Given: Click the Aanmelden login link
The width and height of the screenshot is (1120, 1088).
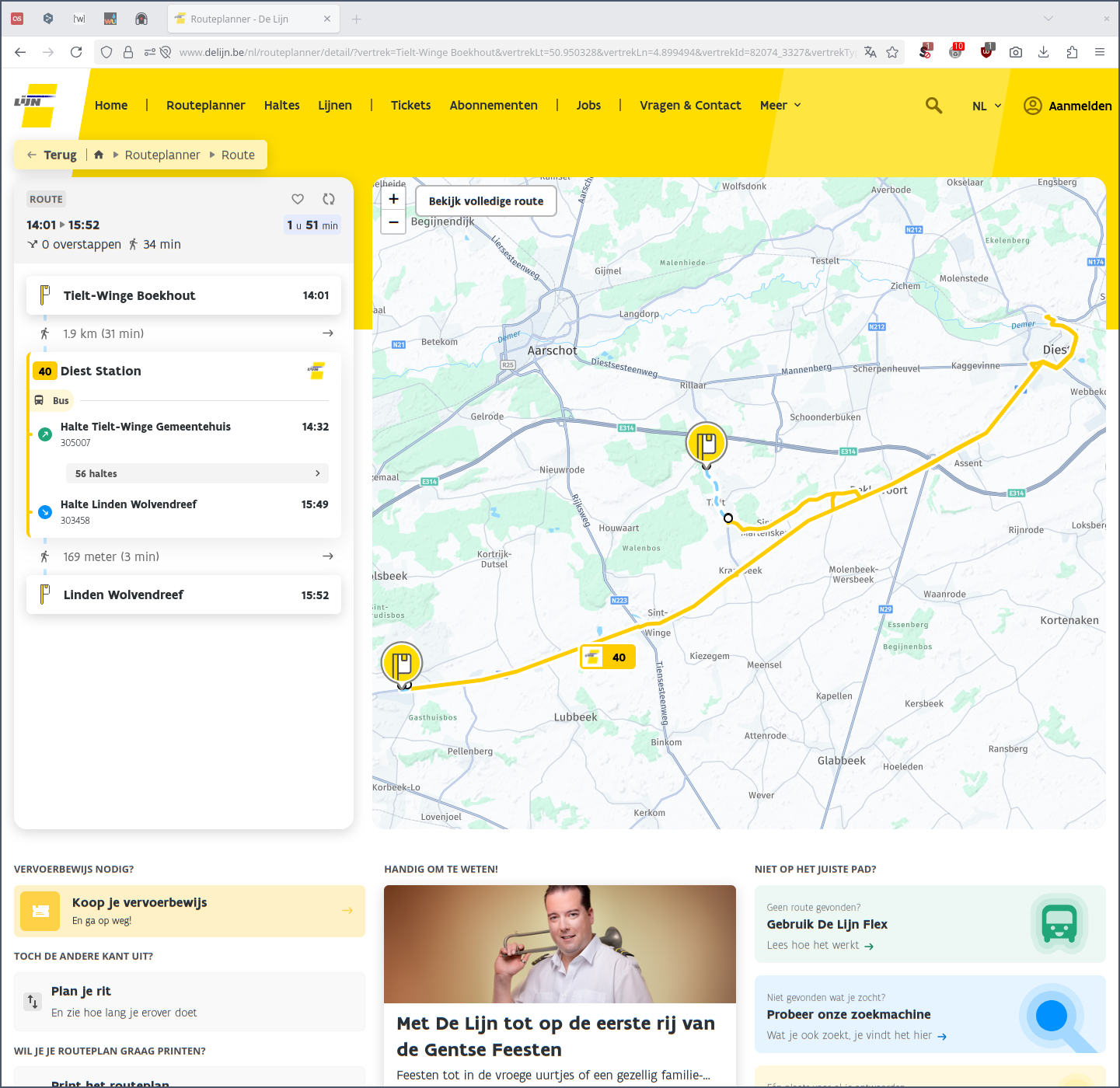Looking at the screenshot, I should (x=1067, y=106).
